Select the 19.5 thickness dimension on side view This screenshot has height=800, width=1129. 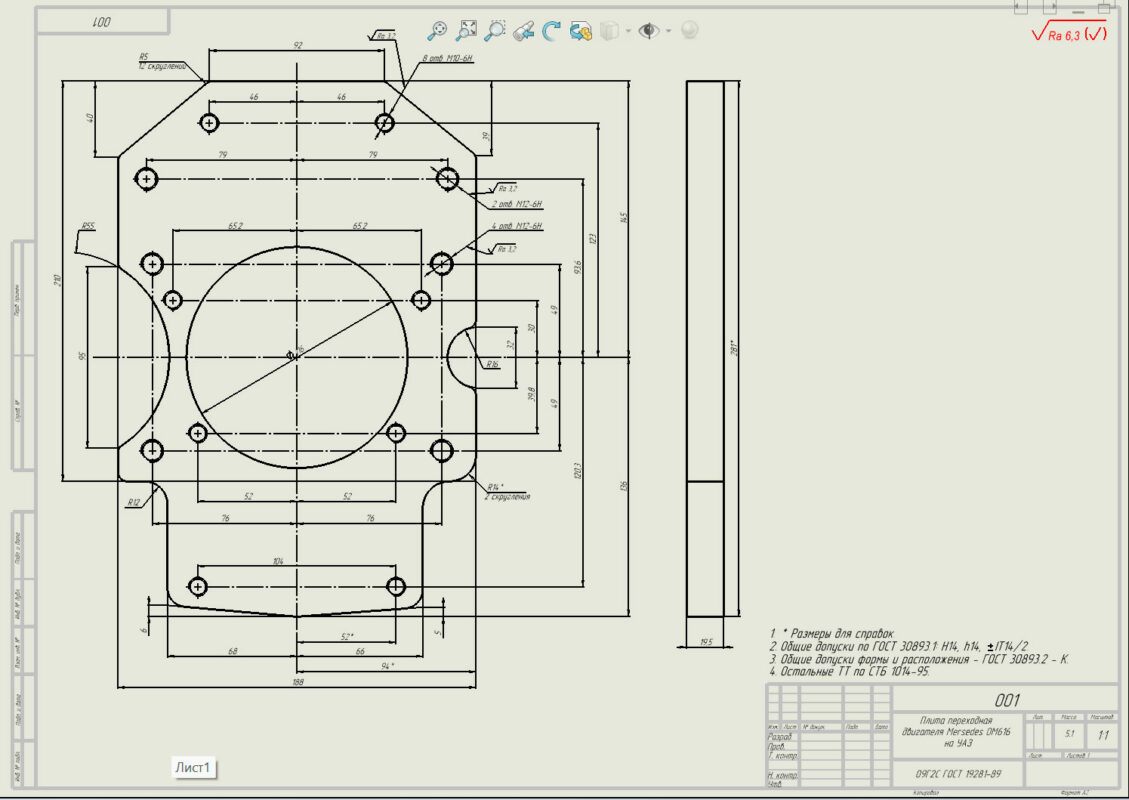pos(706,642)
